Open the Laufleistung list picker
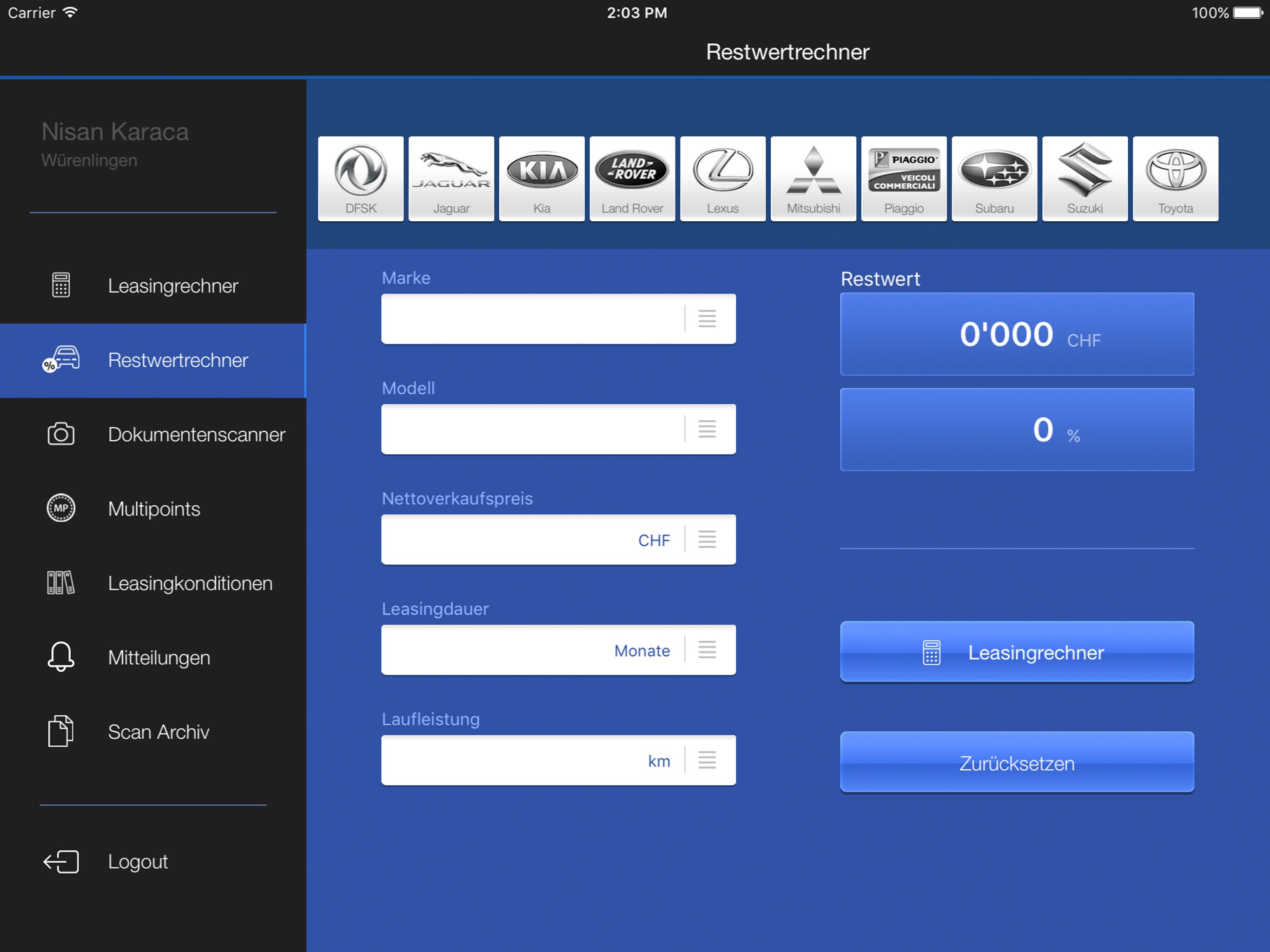This screenshot has width=1270, height=952. coord(708,760)
